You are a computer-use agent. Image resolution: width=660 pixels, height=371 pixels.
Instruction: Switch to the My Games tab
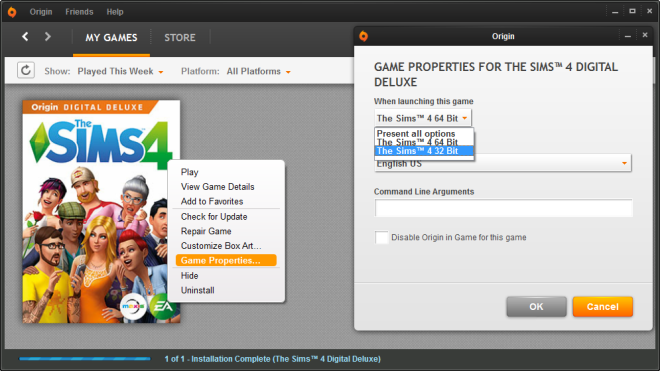click(x=112, y=38)
